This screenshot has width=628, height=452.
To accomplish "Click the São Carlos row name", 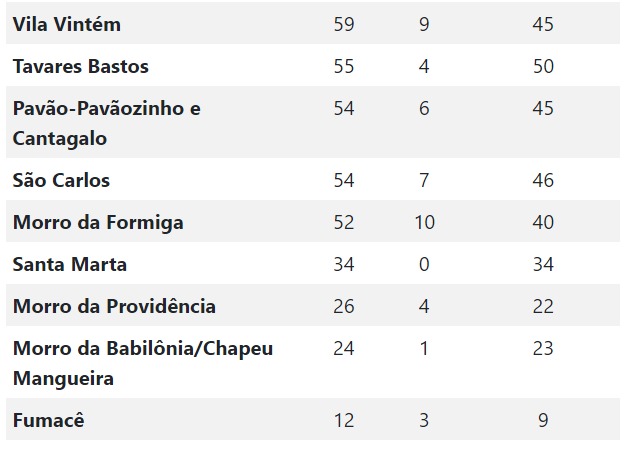I will tap(61, 181).
